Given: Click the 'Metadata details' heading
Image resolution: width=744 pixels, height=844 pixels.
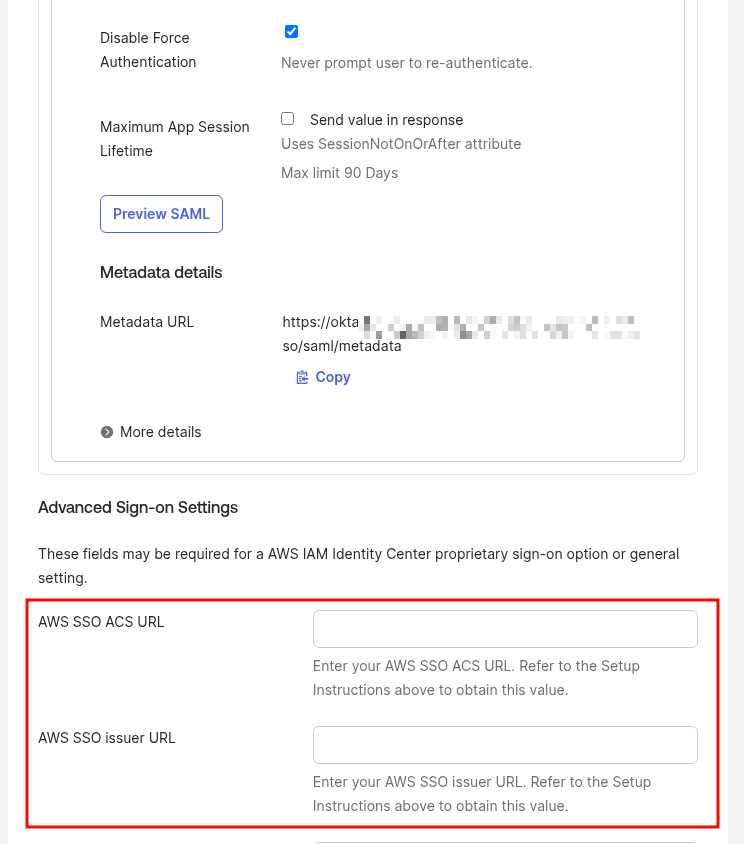Looking at the screenshot, I should [161, 272].
